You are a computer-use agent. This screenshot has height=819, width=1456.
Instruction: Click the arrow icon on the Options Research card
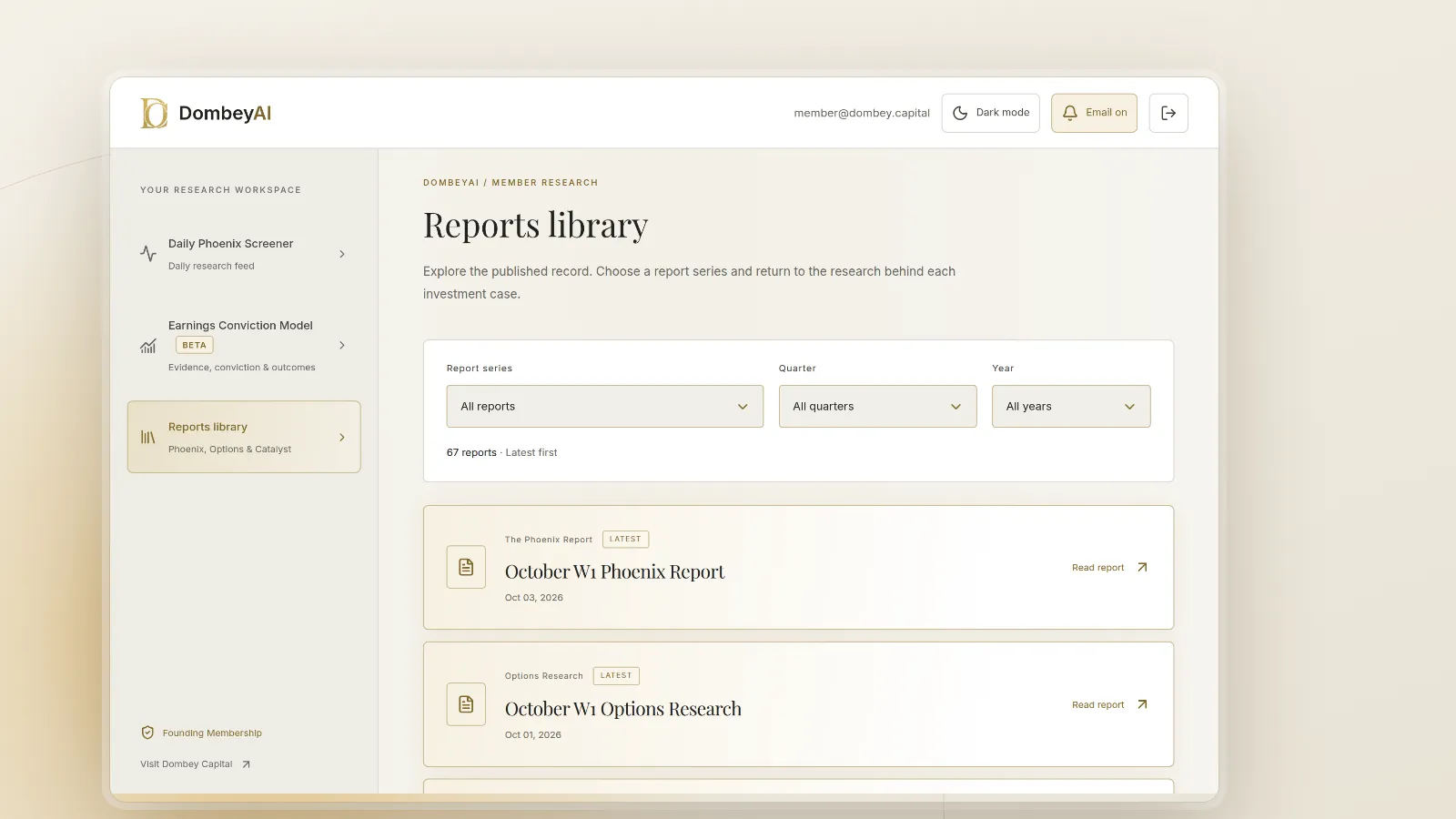[x=1142, y=704]
